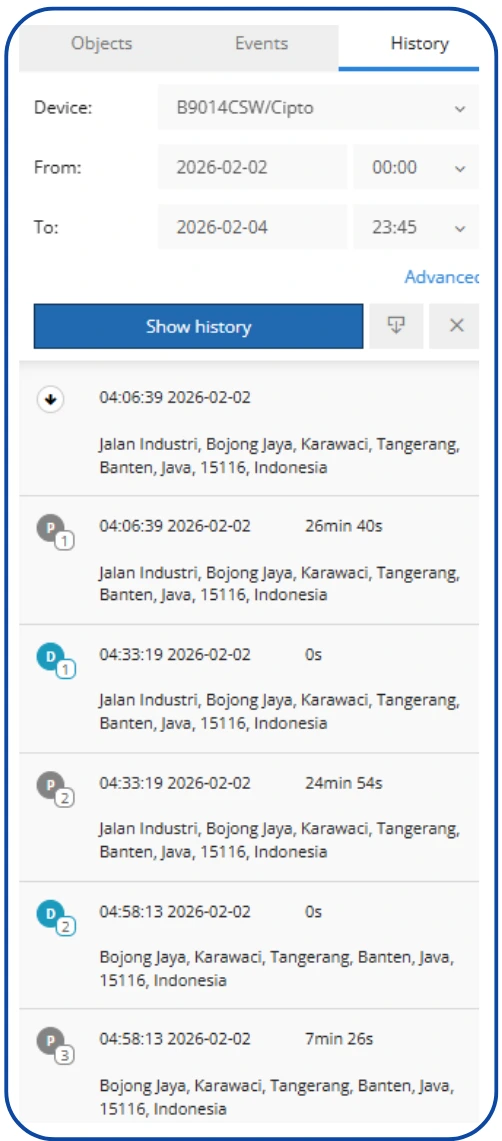The height and width of the screenshot is (1141, 502).
Task: Click the P2 row address Jalan Industri
Action: point(279,840)
